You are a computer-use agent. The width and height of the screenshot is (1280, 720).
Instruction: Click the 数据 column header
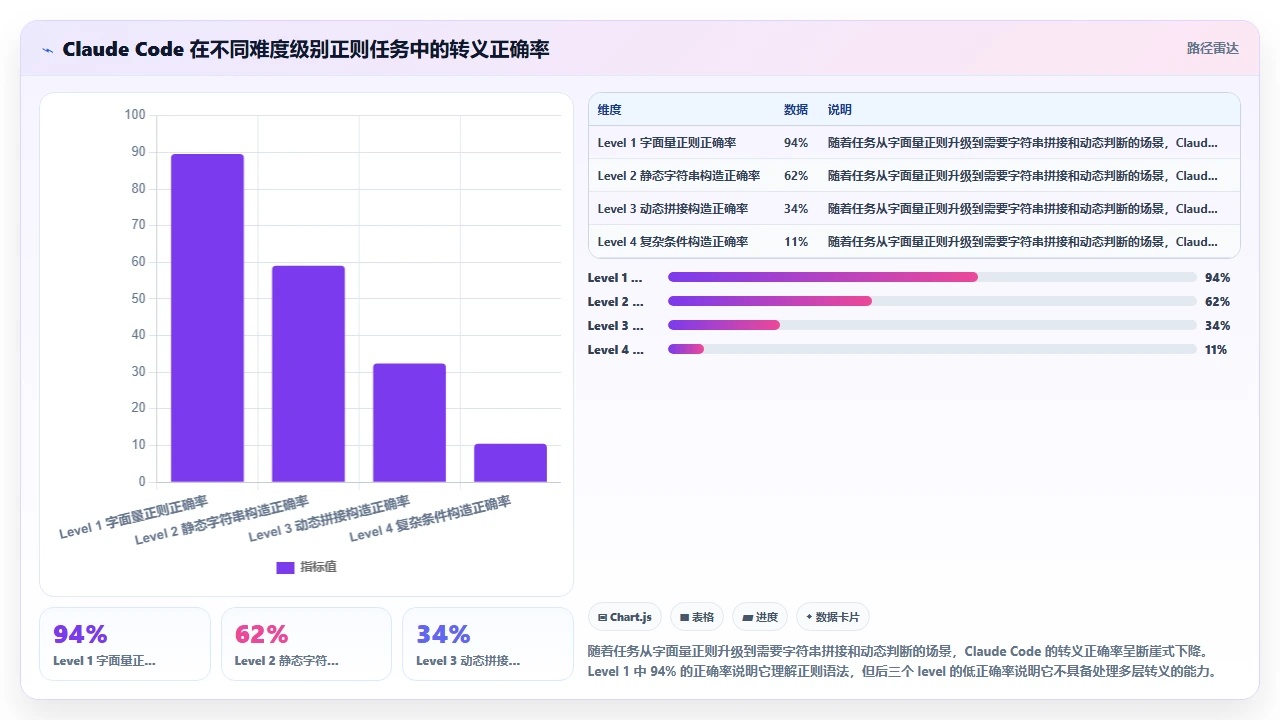(x=796, y=110)
